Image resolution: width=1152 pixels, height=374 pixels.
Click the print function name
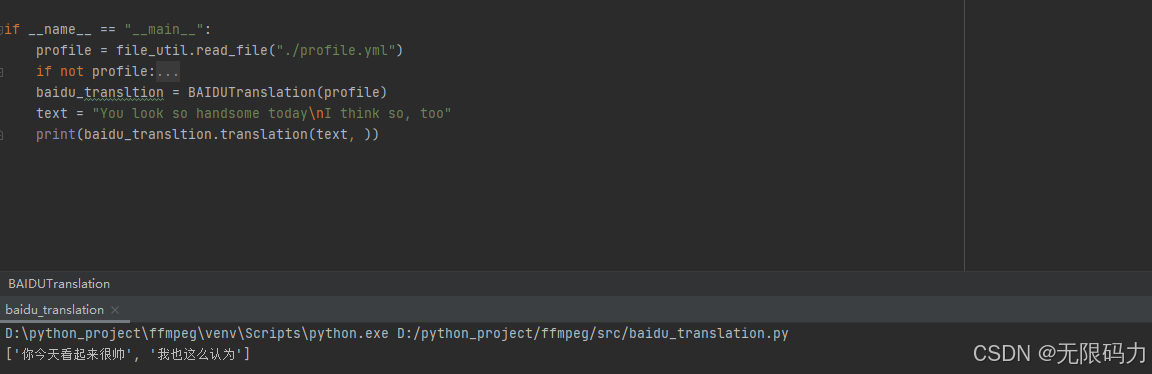(56, 135)
